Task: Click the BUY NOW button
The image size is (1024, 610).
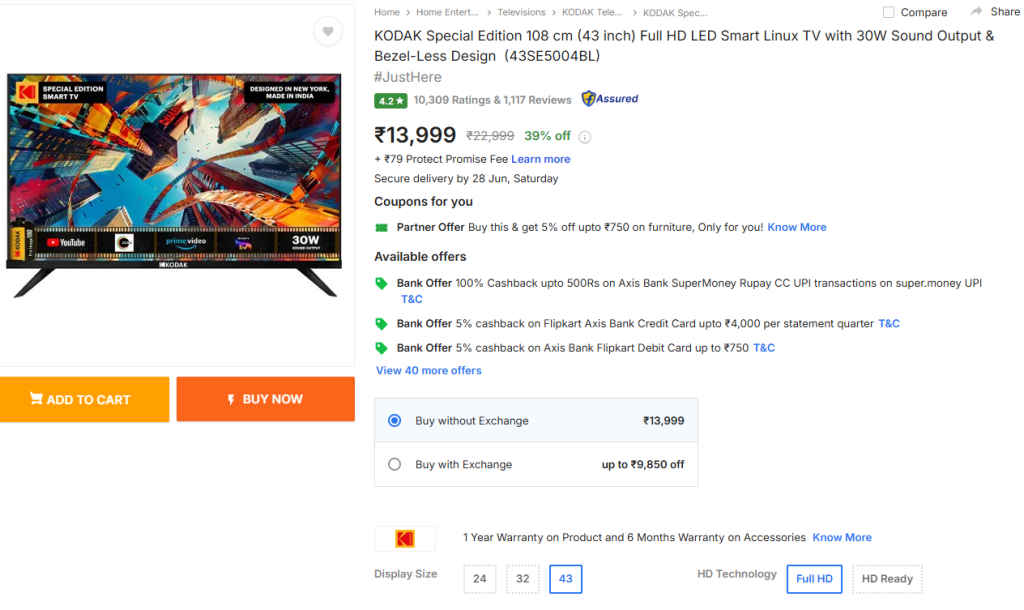Action: pos(265,398)
